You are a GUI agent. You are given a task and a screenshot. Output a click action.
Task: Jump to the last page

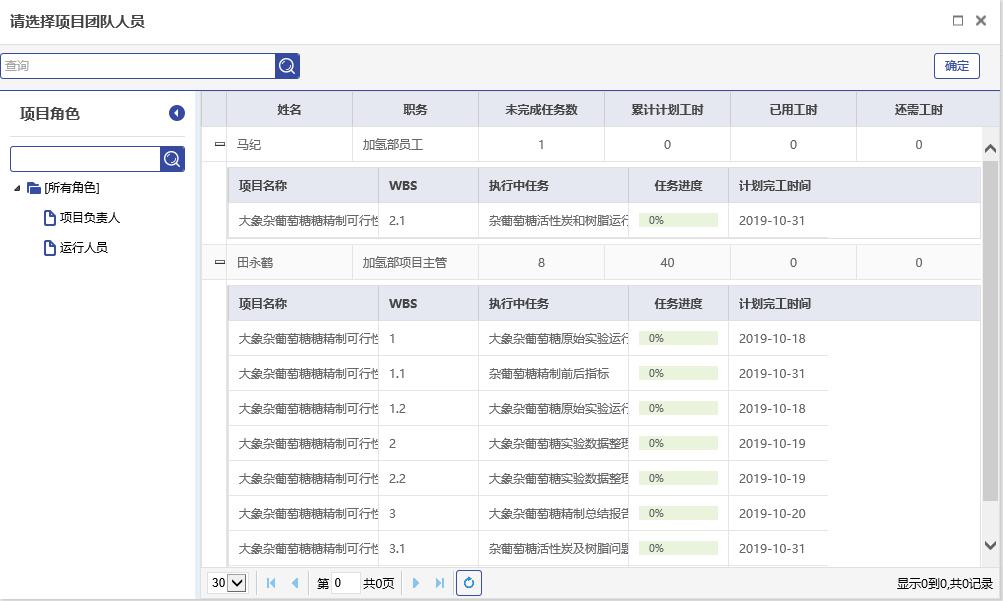(x=439, y=583)
